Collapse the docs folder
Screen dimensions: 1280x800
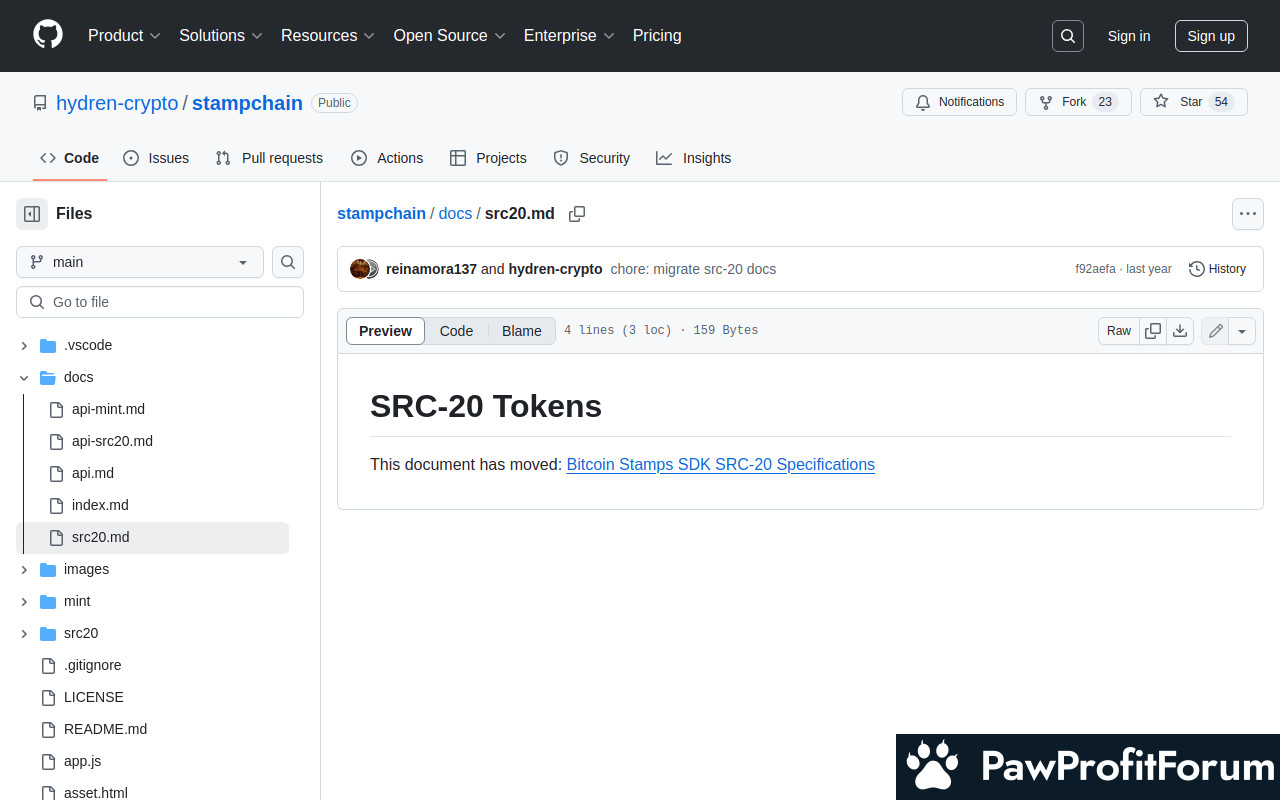point(24,377)
